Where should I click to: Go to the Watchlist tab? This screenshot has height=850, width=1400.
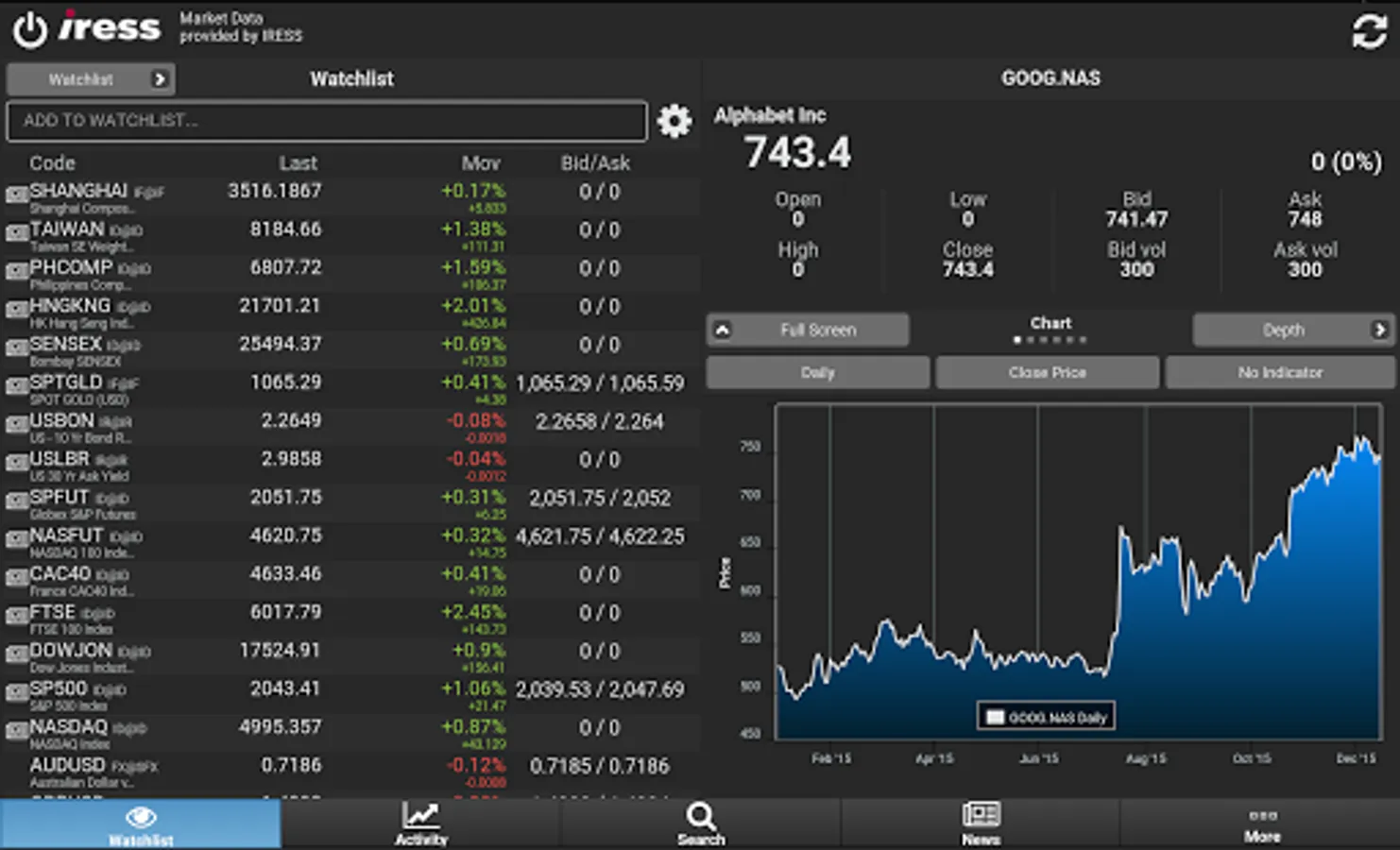141,824
